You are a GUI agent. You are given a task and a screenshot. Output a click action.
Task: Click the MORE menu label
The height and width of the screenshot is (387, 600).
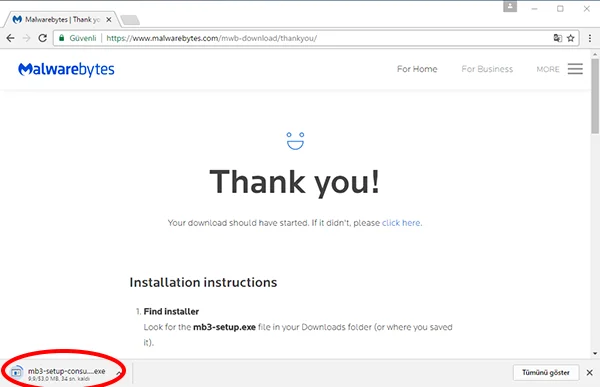tap(548, 69)
